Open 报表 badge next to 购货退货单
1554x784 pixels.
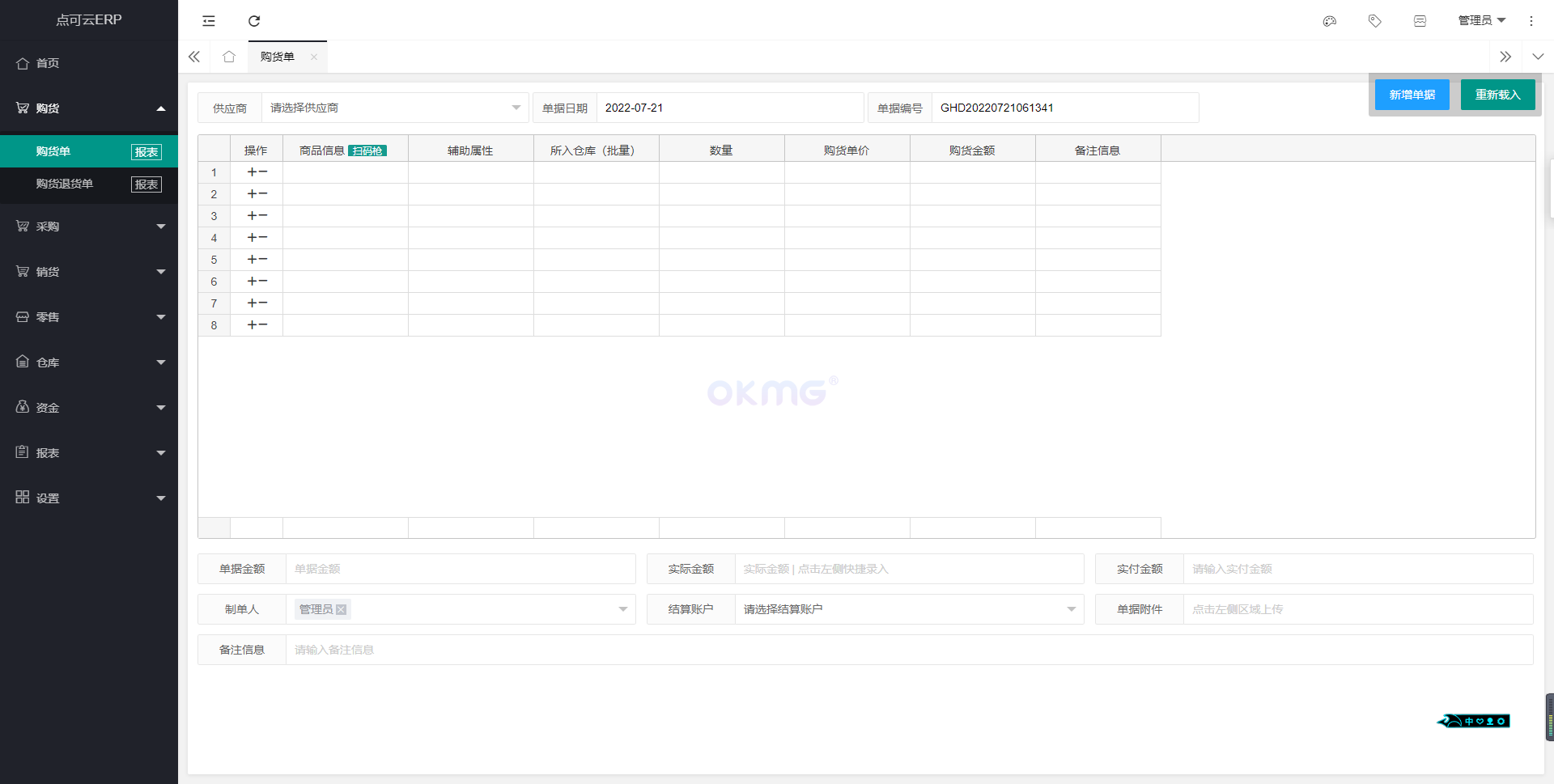point(146,184)
